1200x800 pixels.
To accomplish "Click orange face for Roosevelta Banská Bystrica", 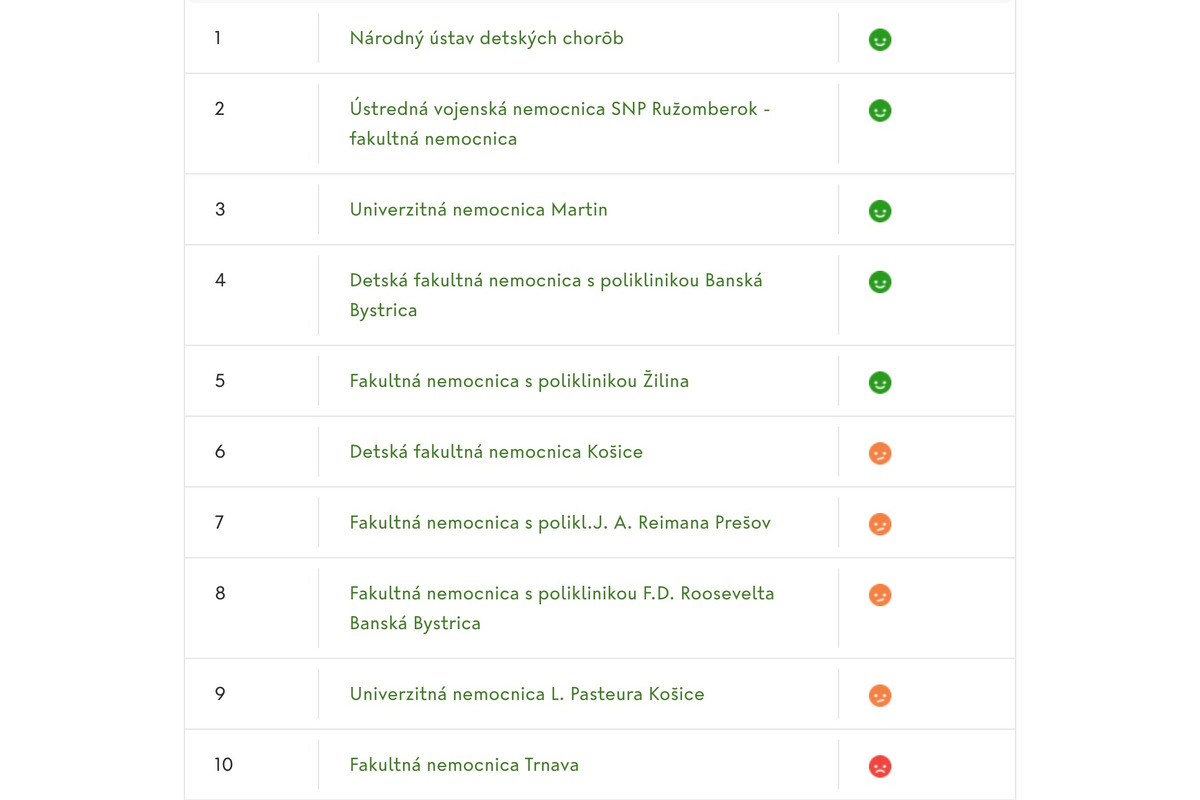I will (880, 595).
